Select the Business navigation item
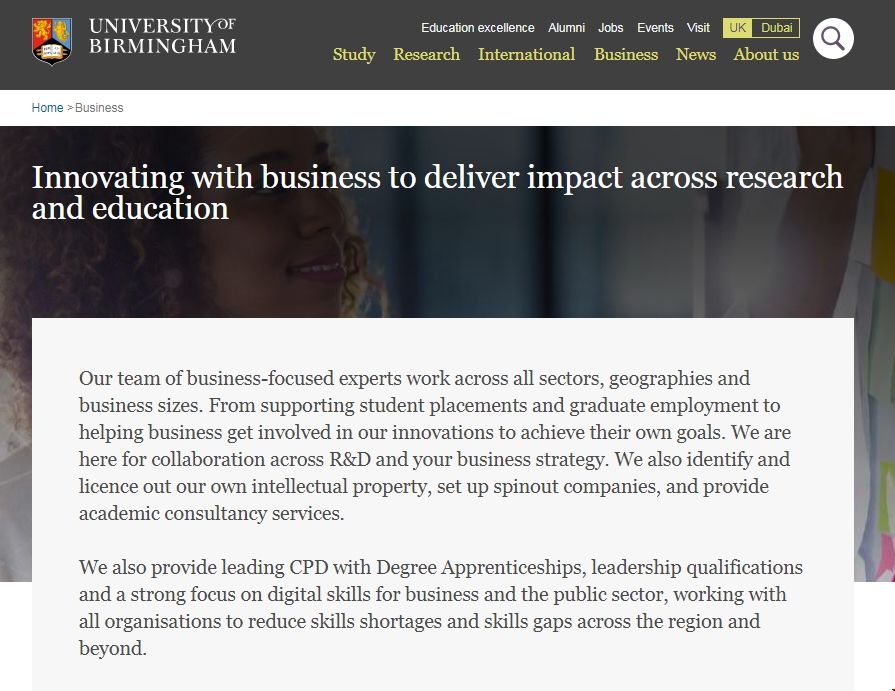895x691 pixels. [x=625, y=55]
